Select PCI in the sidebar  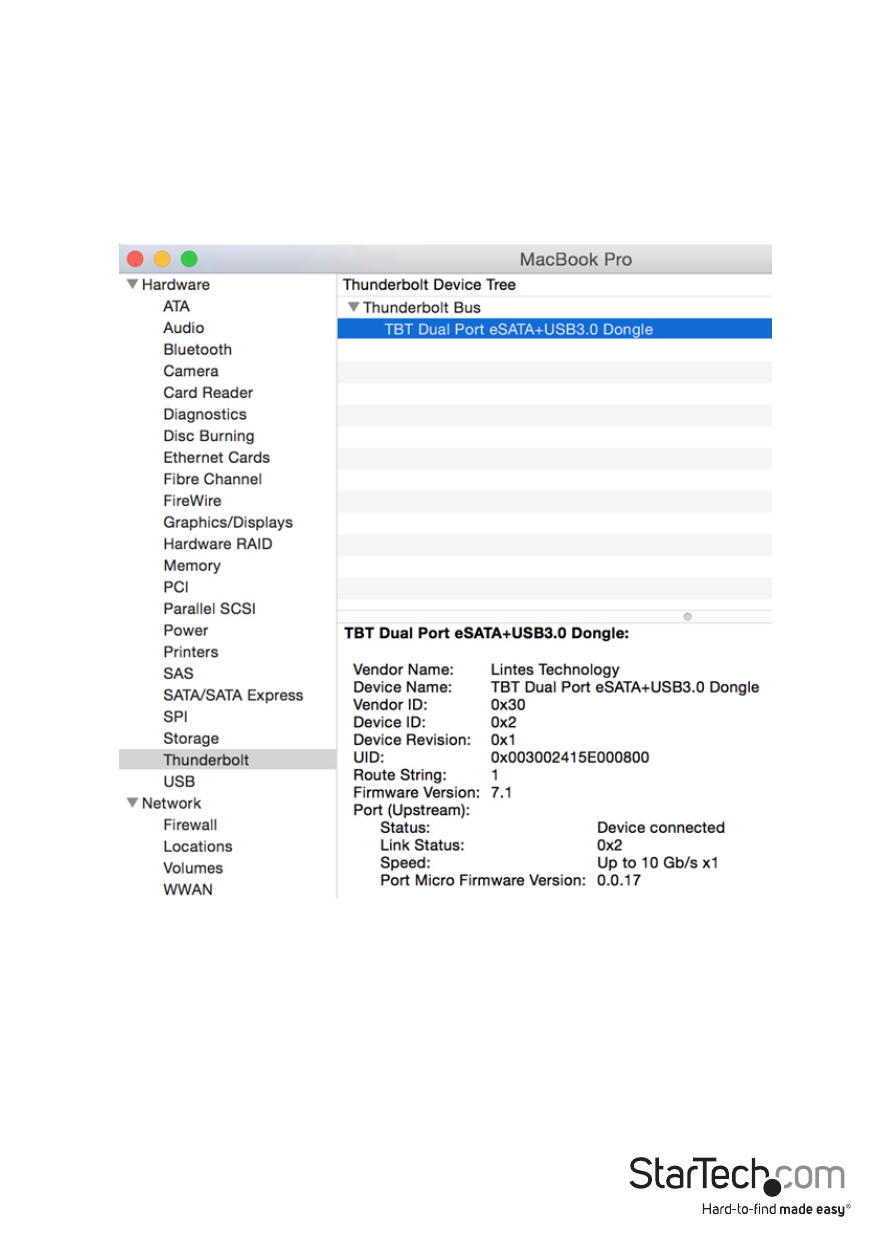(176, 587)
